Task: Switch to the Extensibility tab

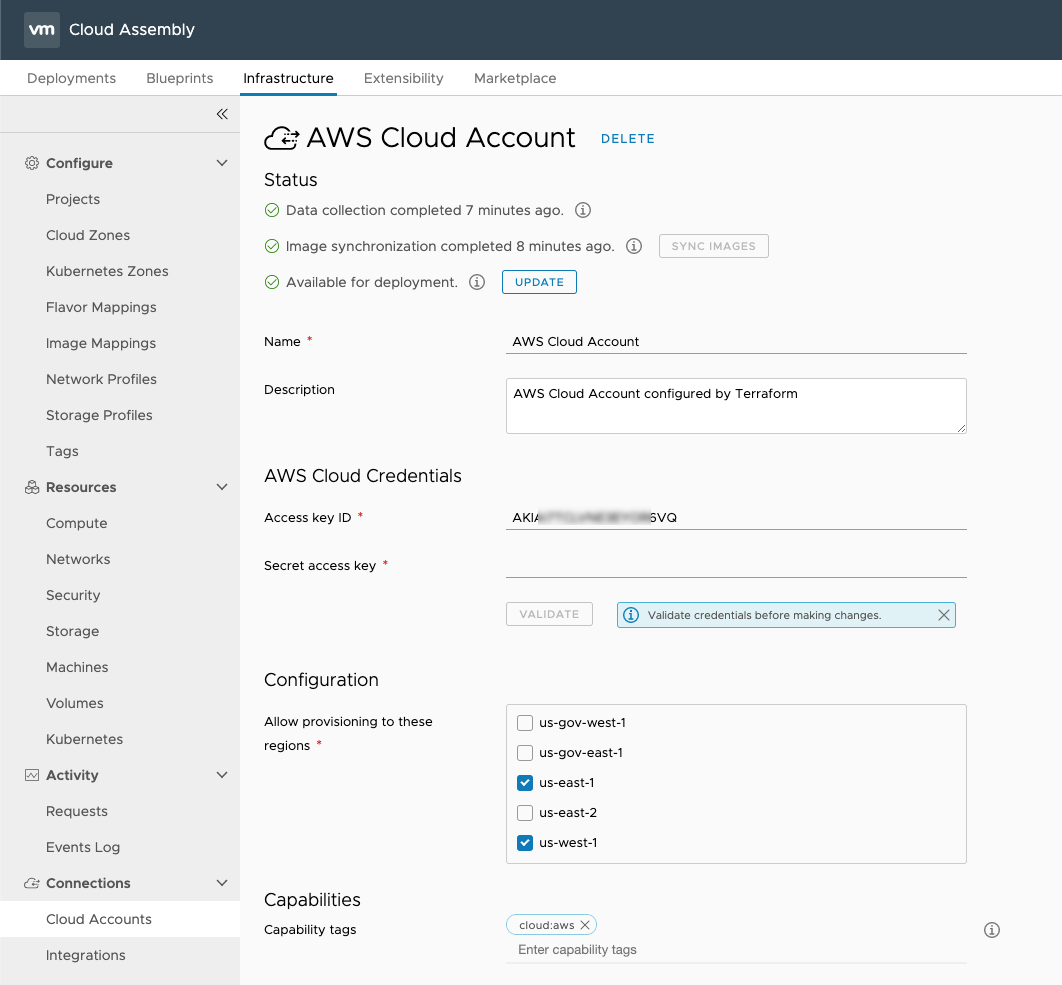Action: [403, 78]
